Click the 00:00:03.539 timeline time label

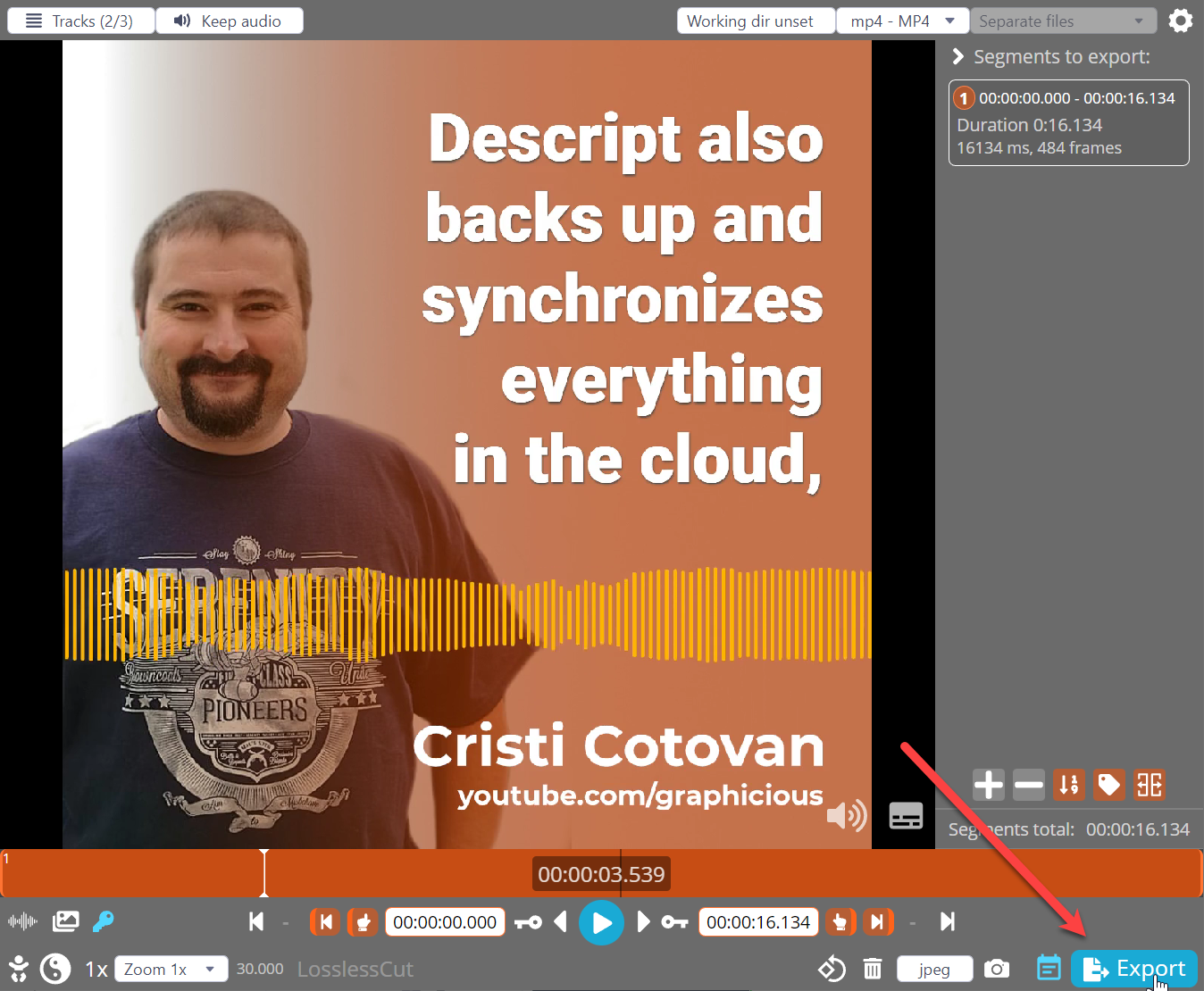coord(601,874)
